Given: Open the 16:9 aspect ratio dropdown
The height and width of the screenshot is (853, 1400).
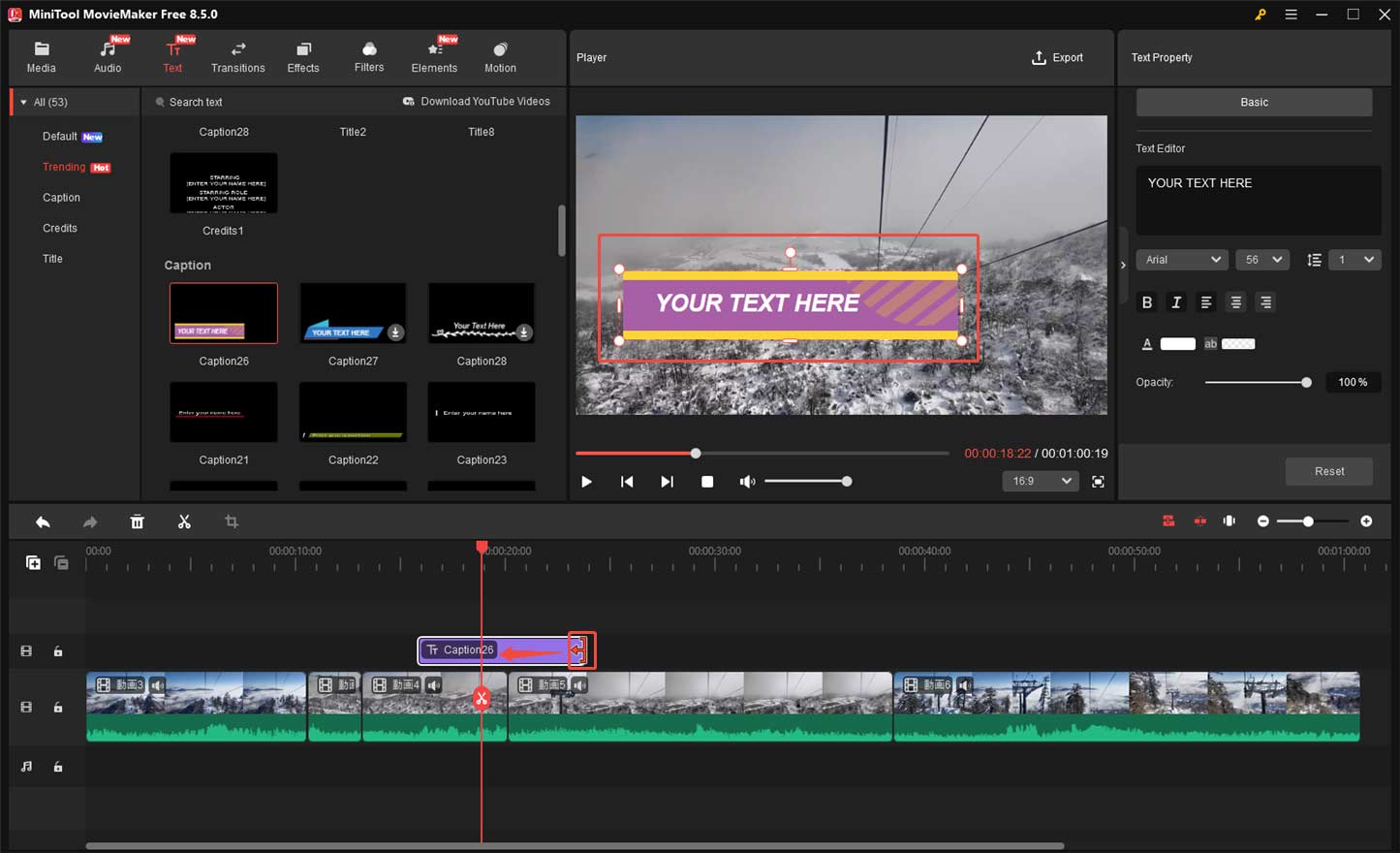Looking at the screenshot, I should coord(1040,481).
